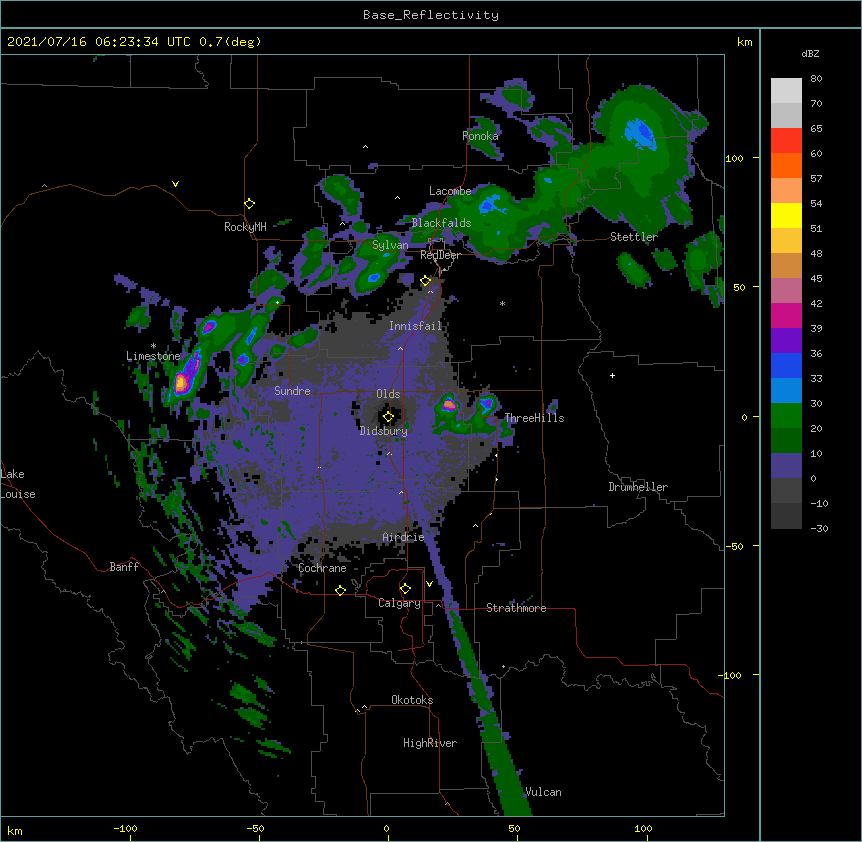This screenshot has height=842, width=862.
Task: Pick the yellow 51-54 dBZ legend swatch
Action: click(786, 215)
